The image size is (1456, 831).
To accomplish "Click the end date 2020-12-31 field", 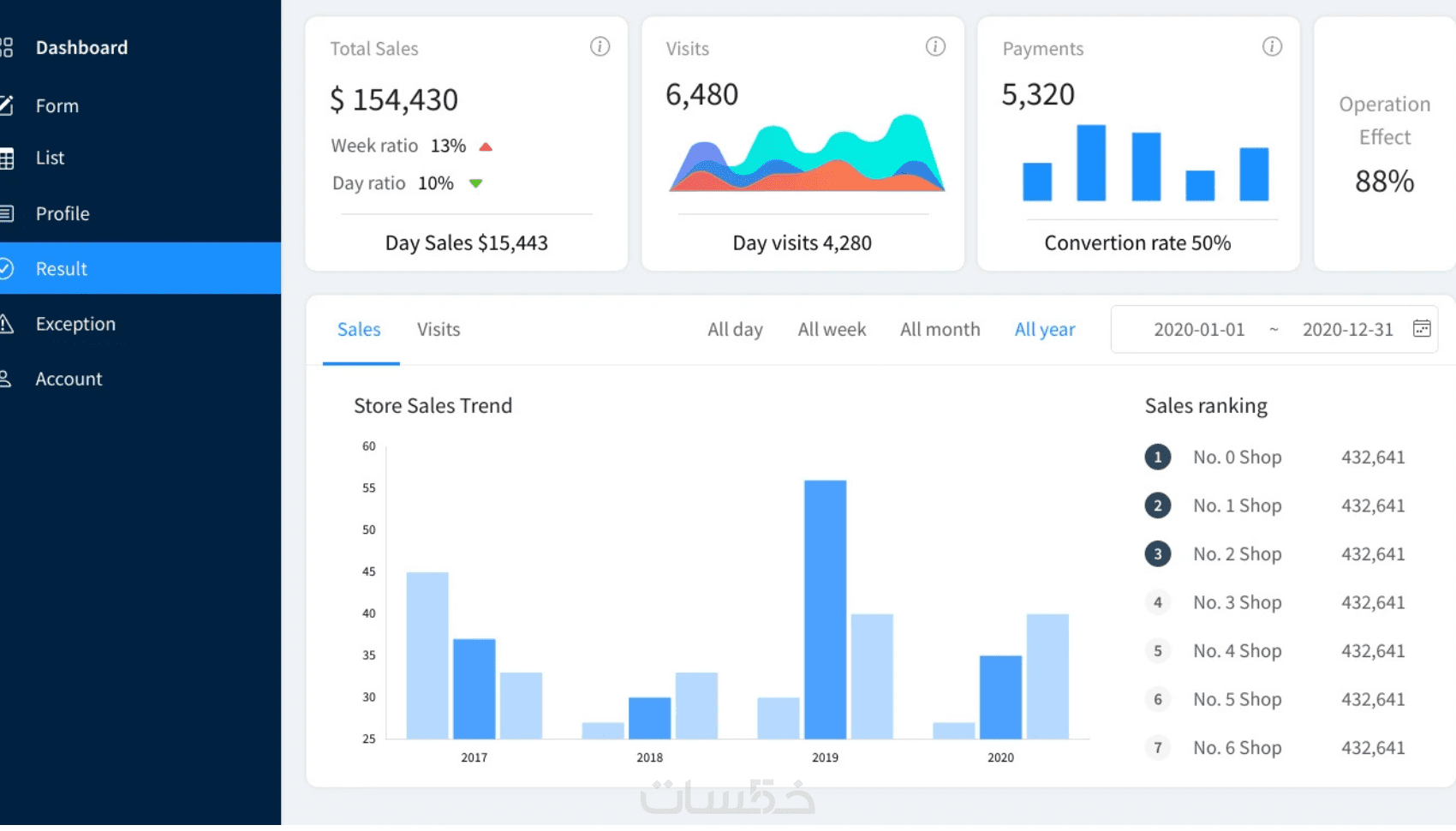I will coord(1347,330).
